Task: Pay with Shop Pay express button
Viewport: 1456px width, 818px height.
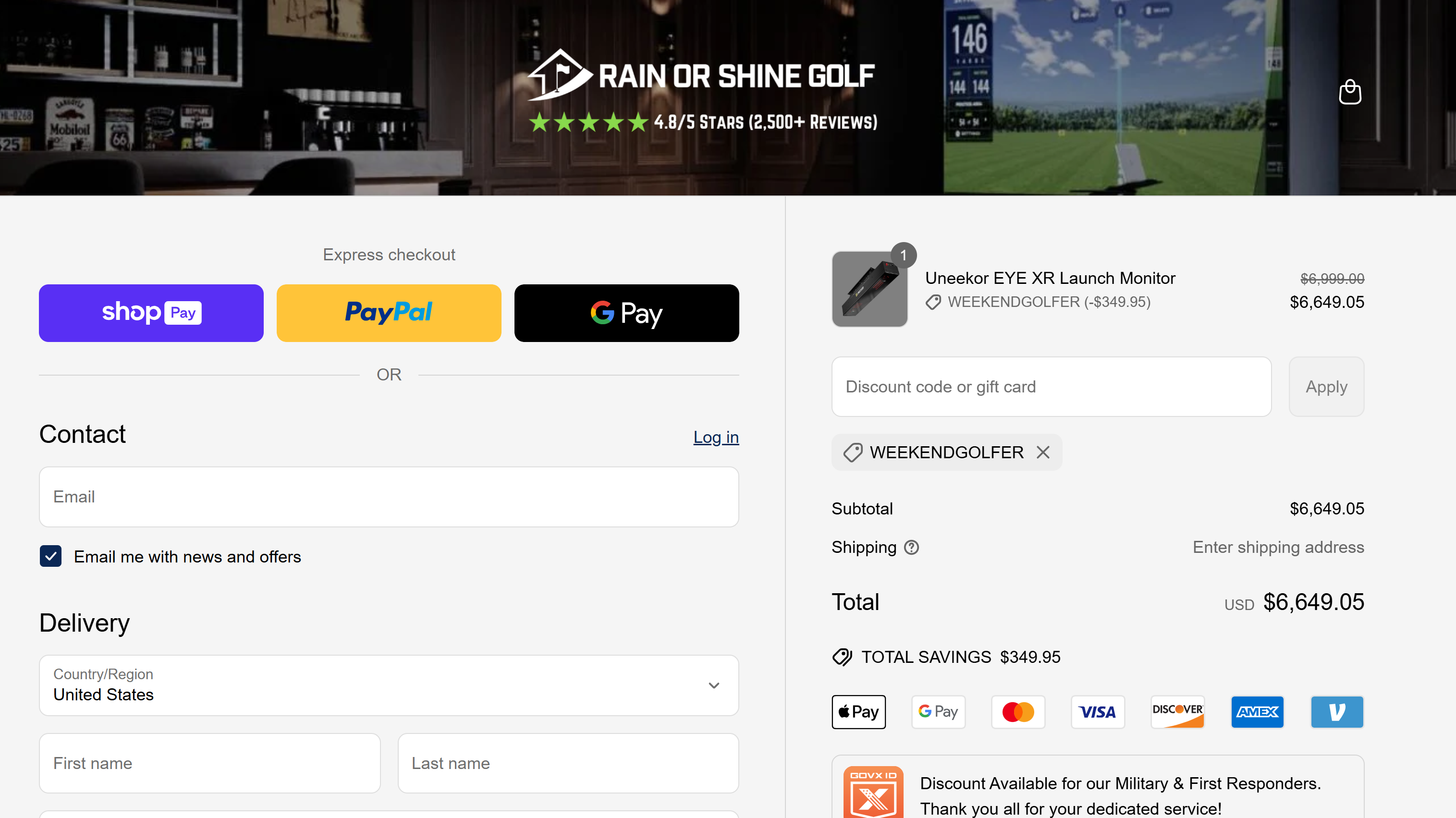Action: 151,313
